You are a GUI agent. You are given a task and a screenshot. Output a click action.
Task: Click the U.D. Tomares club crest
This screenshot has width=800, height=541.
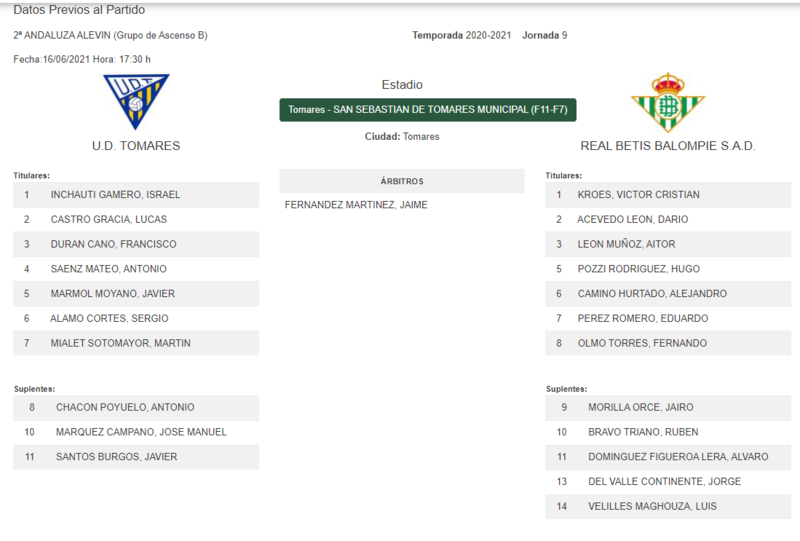[136, 102]
